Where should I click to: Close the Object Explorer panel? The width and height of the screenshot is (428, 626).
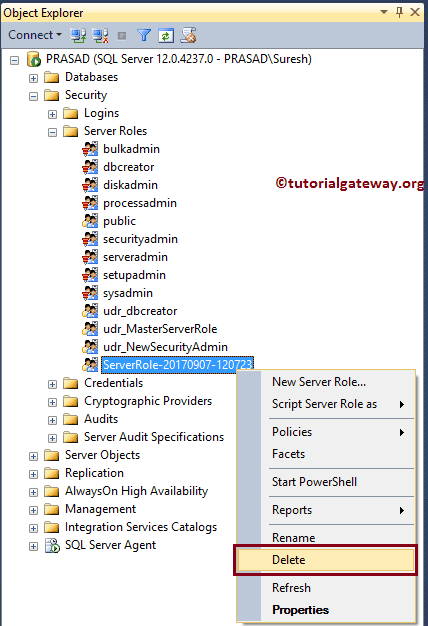point(415,12)
